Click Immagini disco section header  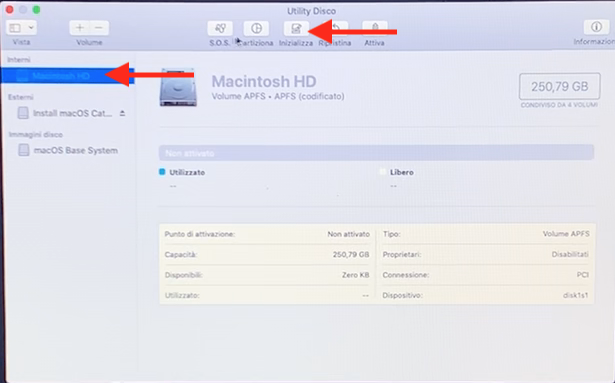(x=36, y=135)
